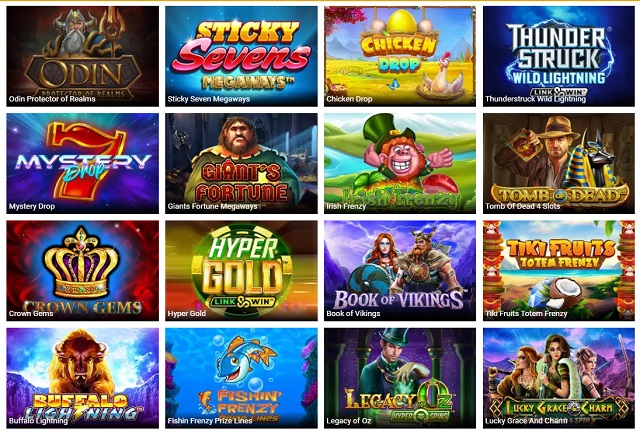Open the Legacy of Oz slot

400,378
